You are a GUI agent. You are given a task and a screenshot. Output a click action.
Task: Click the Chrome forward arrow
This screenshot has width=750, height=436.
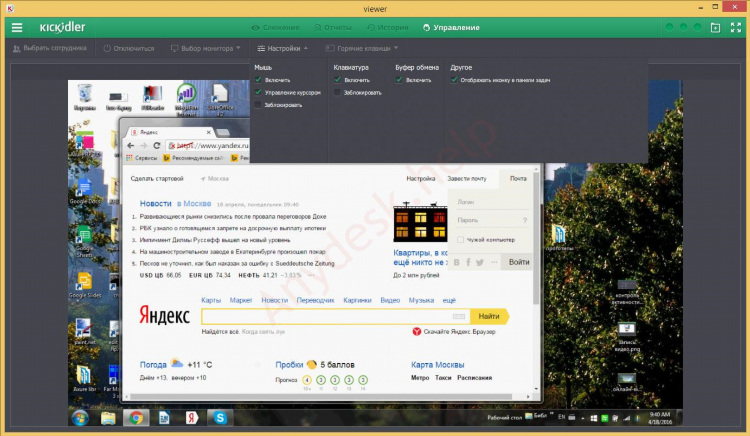[143, 145]
